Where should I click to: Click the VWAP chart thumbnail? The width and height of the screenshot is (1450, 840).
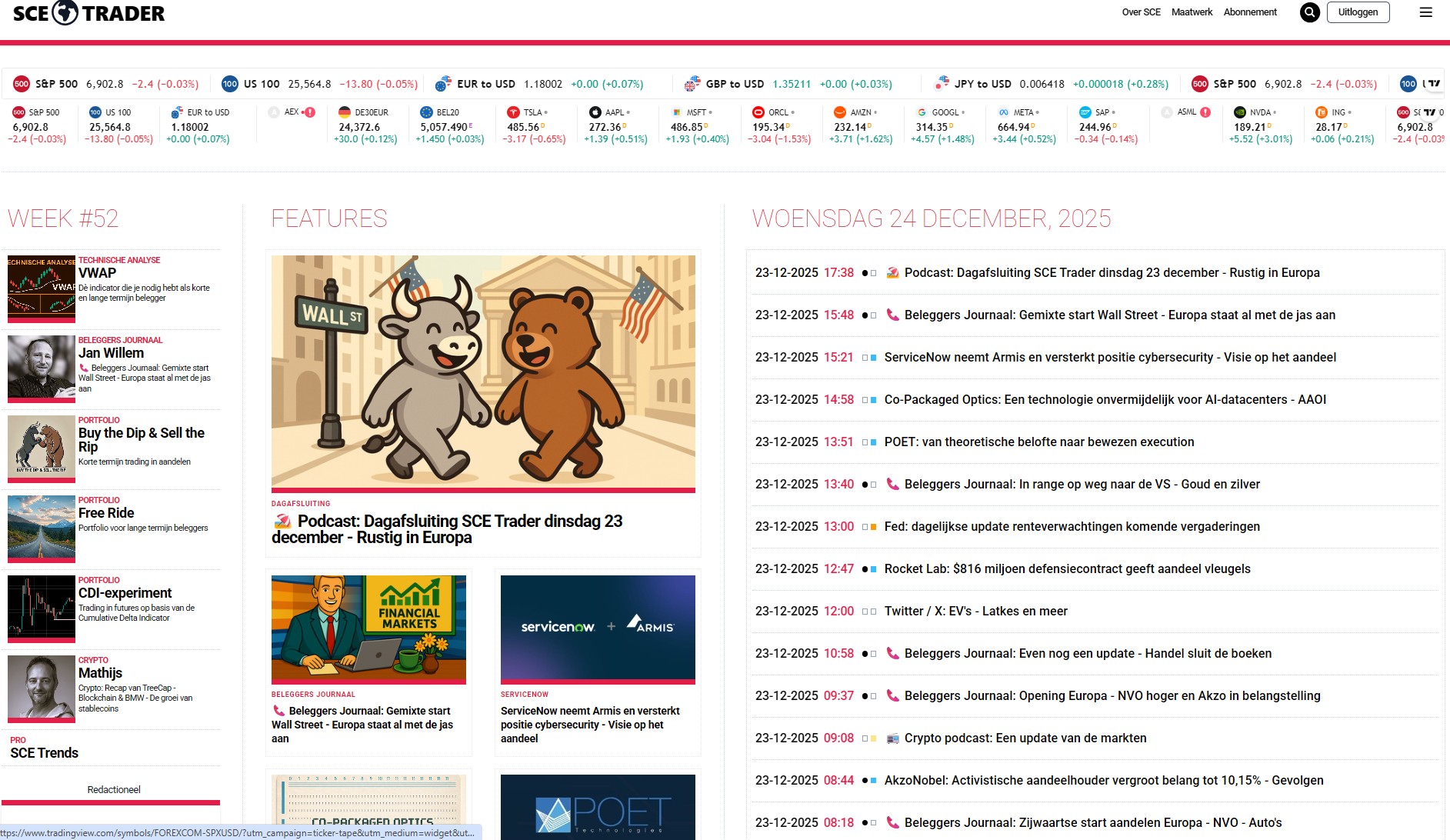(42, 288)
